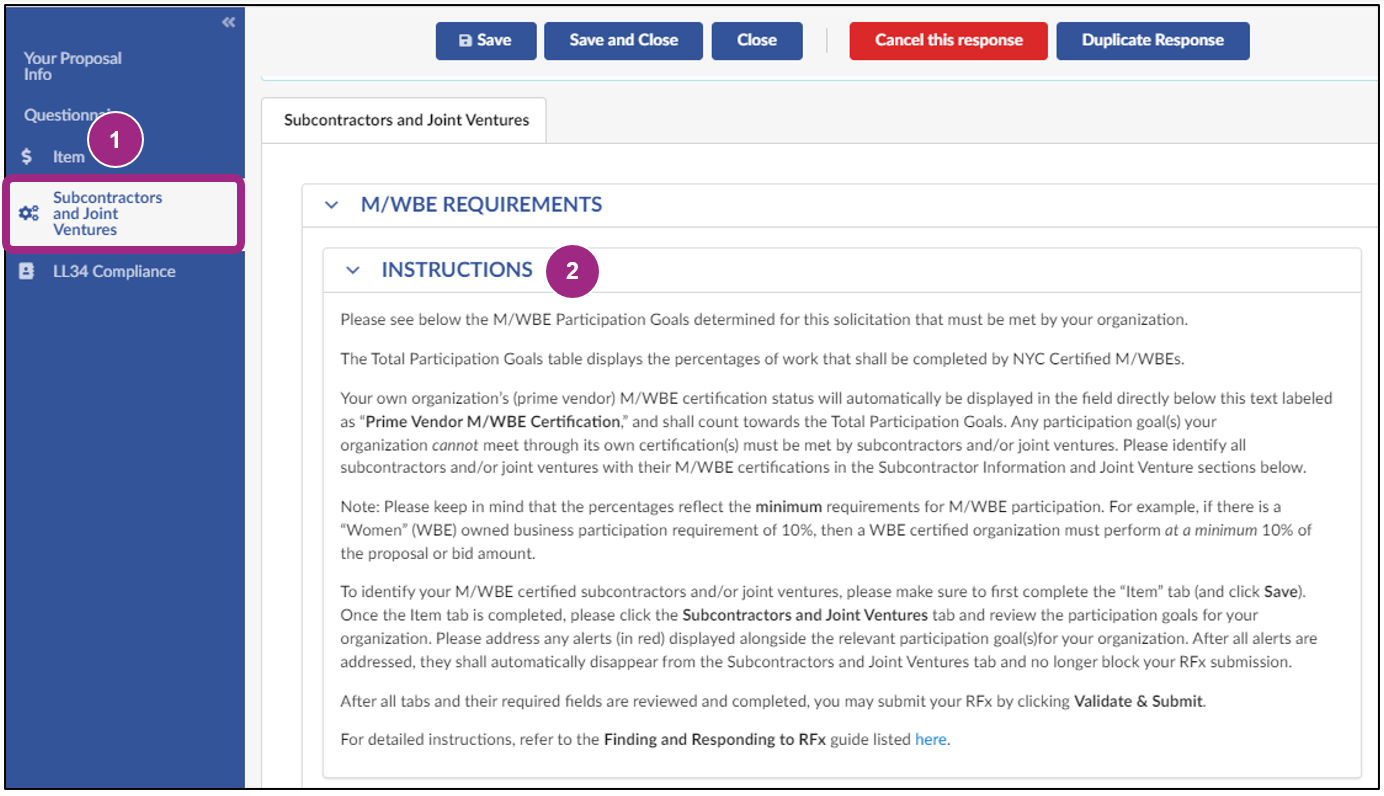Switch to the Subcontractors and Joint Ventures tab
This screenshot has width=1384, height=796.
click(403, 119)
